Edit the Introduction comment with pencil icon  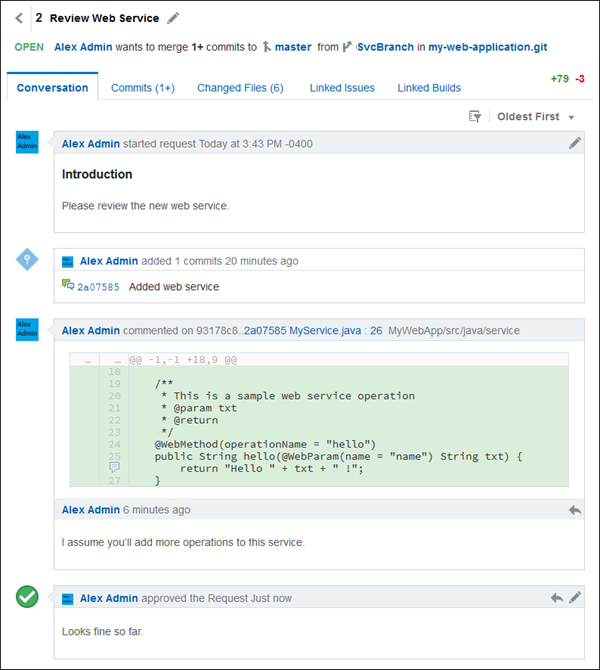tap(575, 143)
